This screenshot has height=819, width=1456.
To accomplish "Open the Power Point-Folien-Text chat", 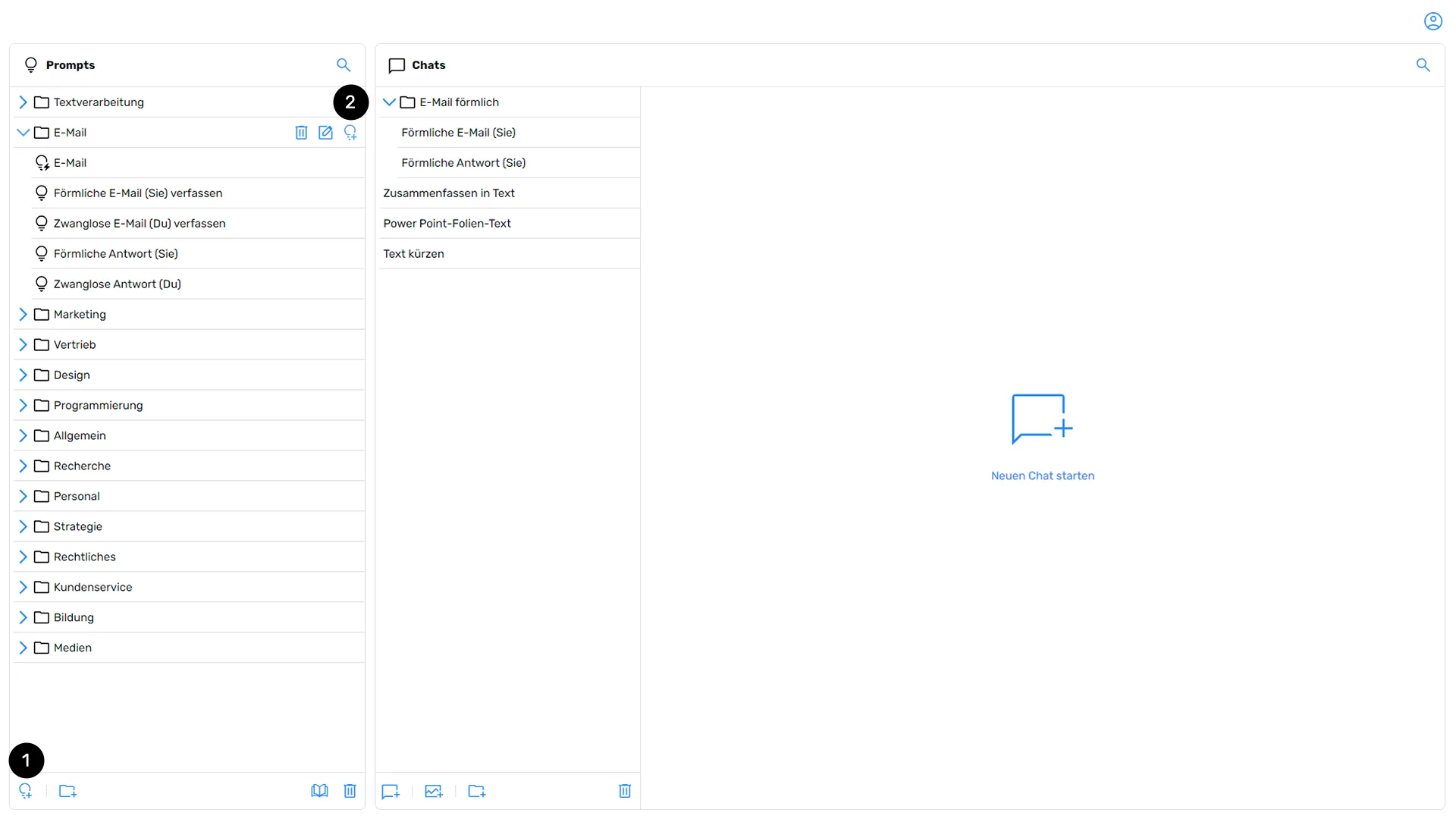I will click(x=447, y=224).
